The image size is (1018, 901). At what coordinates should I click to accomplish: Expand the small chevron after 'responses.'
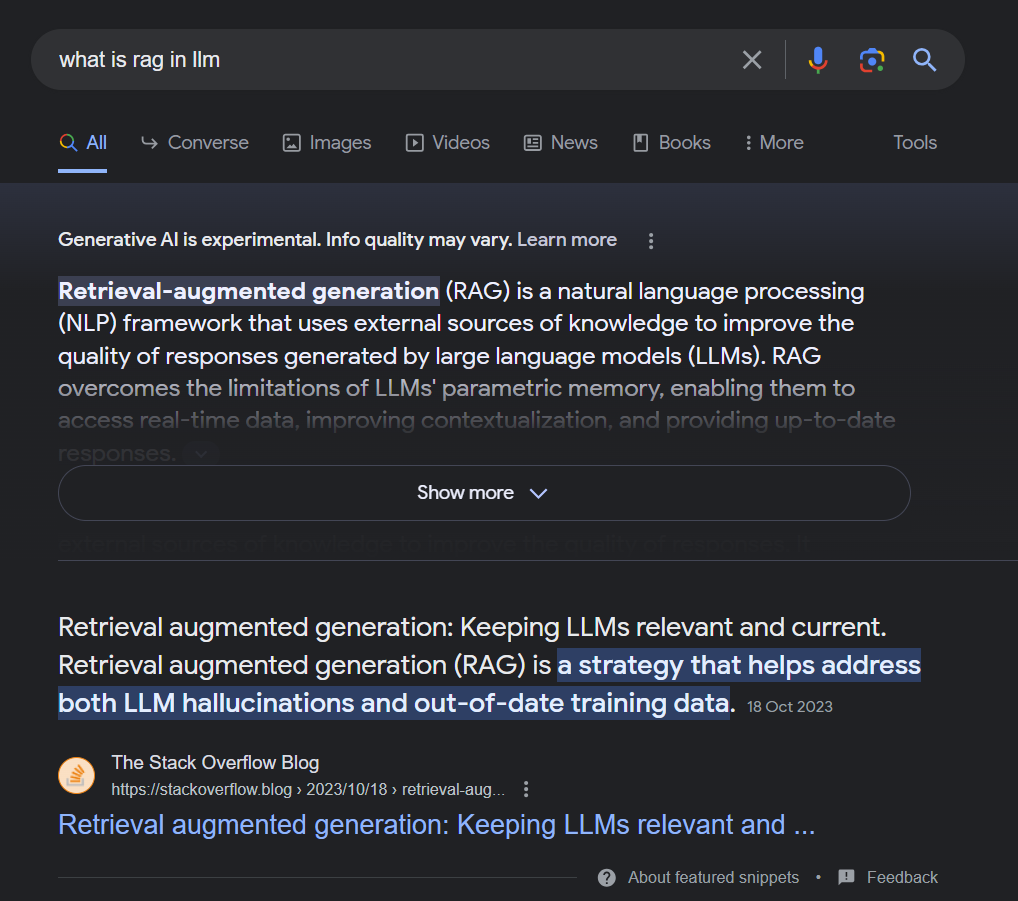click(202, 454)
